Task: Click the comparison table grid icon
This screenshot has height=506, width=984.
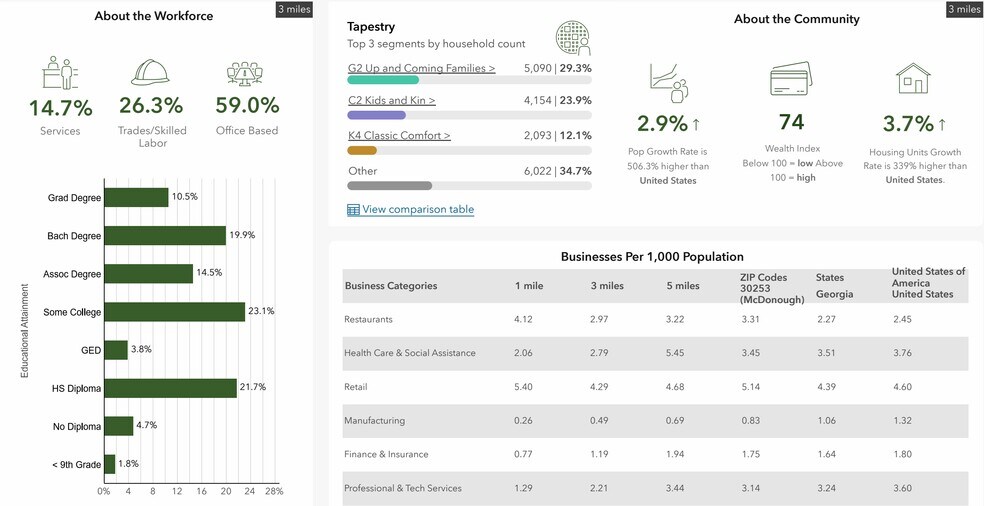Action: tap(353, 210)
